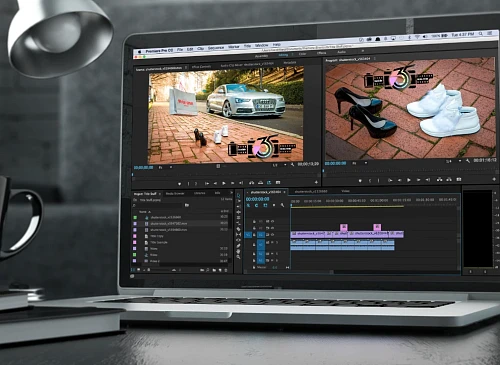Select the Zoom tool in tools panel
500x365 pixels.
238,257
